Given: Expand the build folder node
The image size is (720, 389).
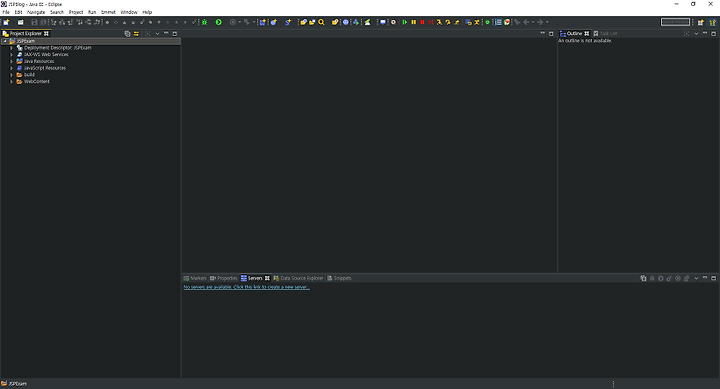Looking at the screenshot, I should click(x=11, y=74).
